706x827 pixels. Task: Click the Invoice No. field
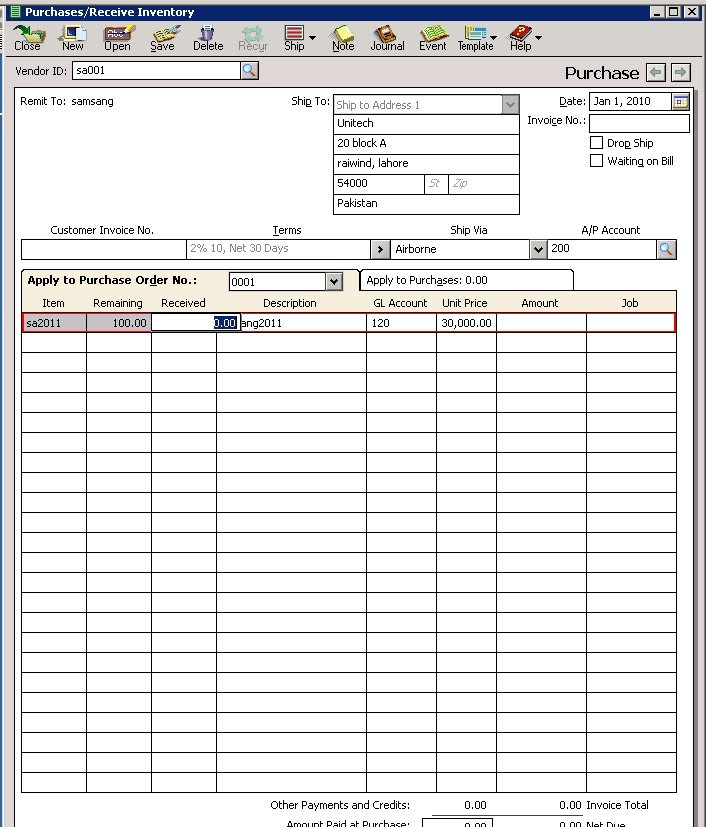pos(639,123)
